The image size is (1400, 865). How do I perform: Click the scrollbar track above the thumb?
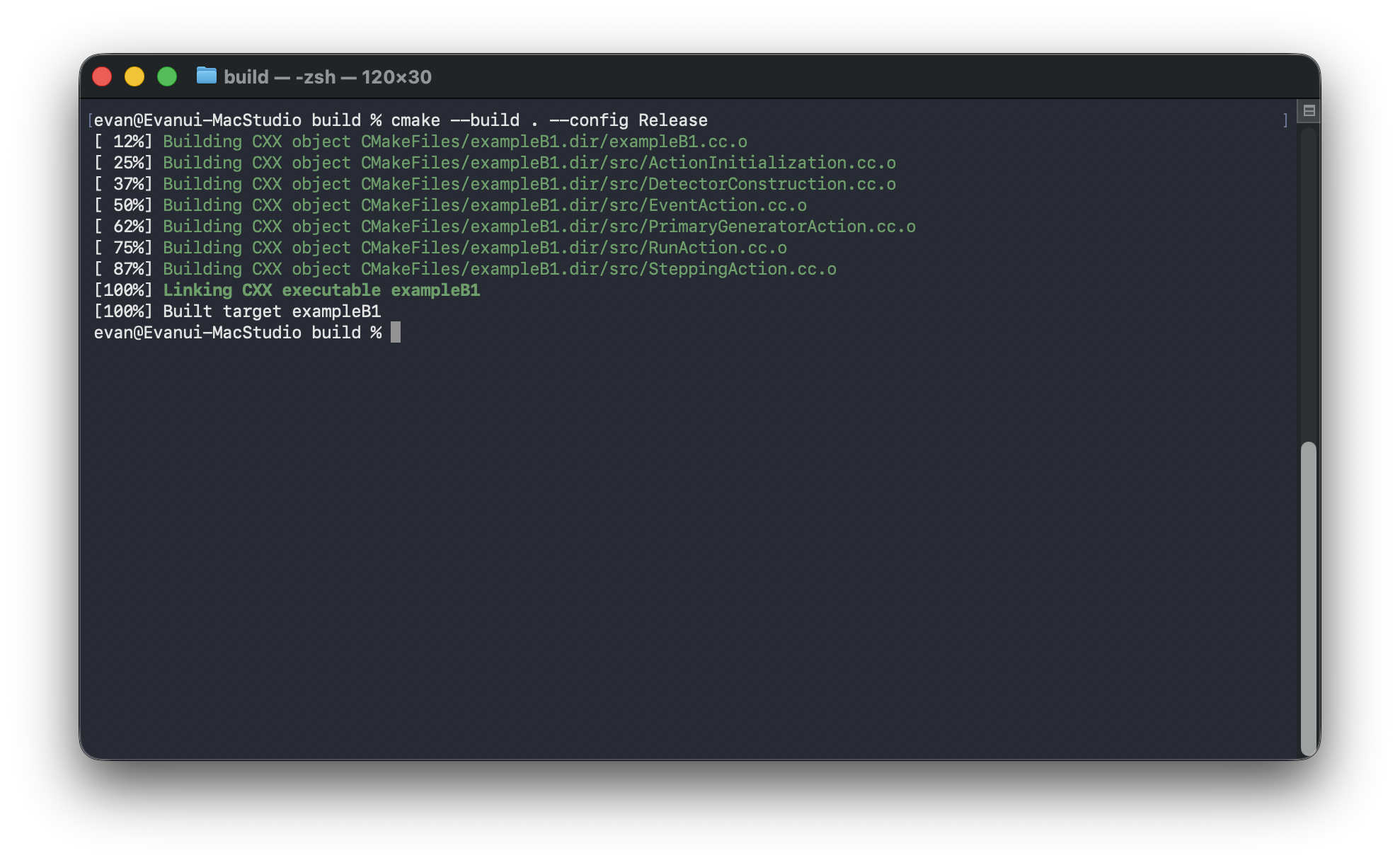click(x=1308, y=283)
